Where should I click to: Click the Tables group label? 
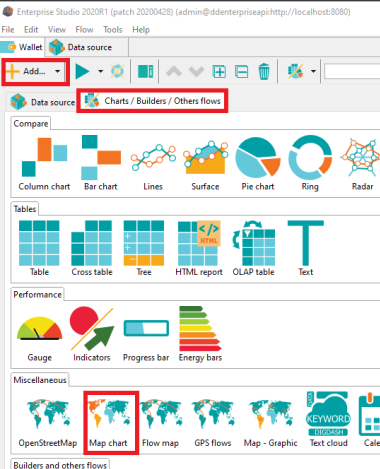click(x=25, y=209)
